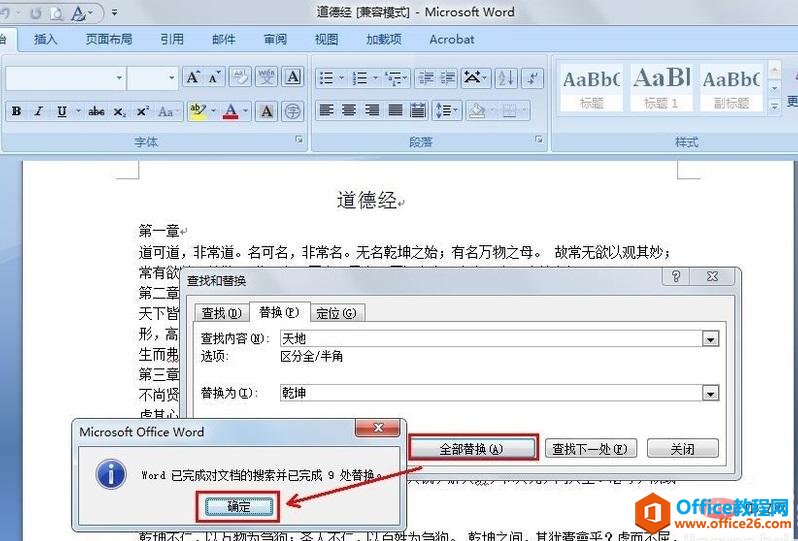Click the find content input field
Image resolution: width=798 pixels, height=541 pixels.
(491, 339)
